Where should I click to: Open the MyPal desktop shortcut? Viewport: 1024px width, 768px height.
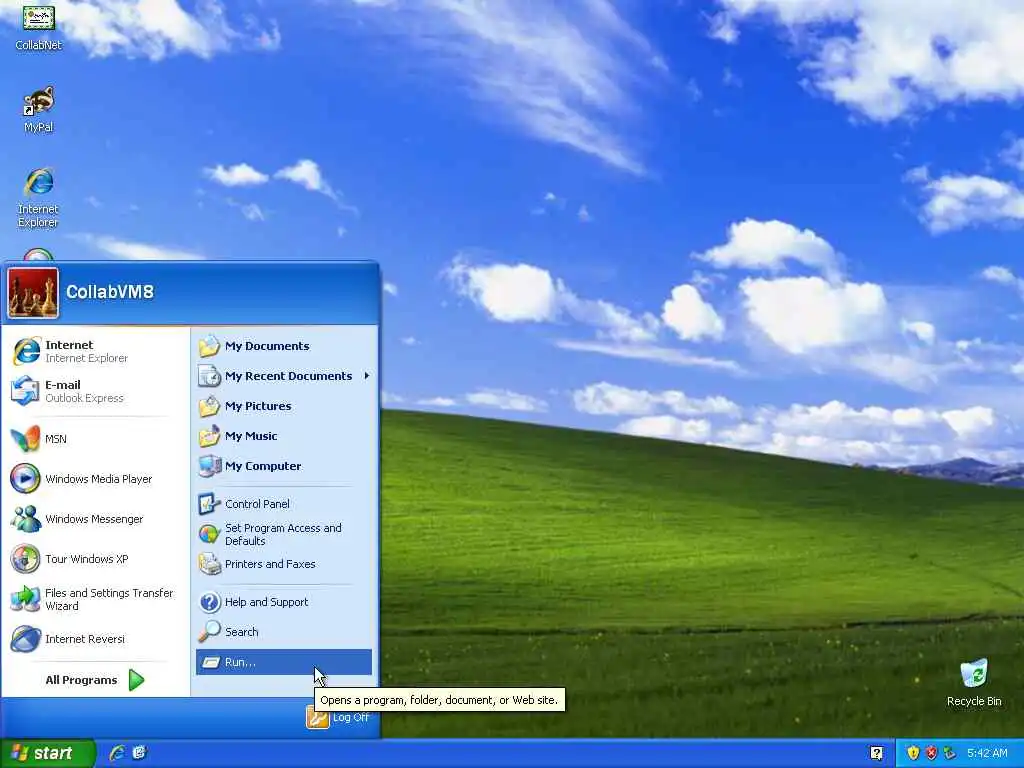click(39, 109)
